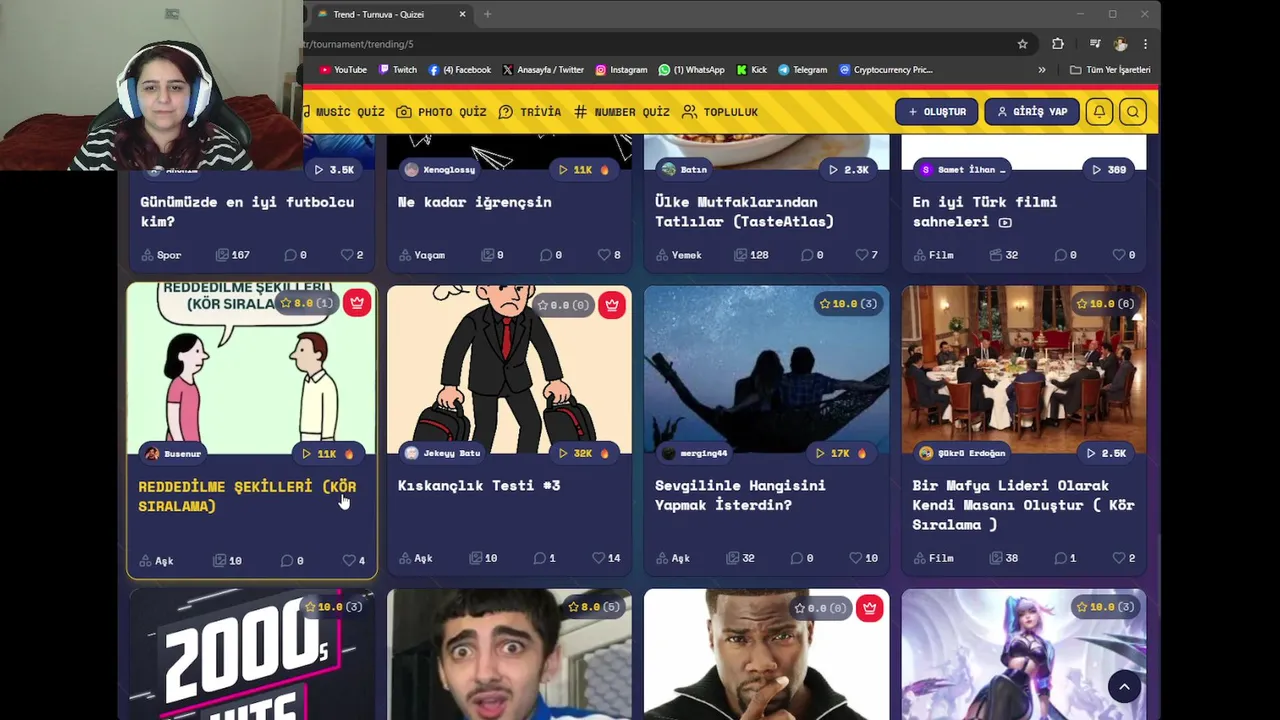Open the YouTube bookmark

343,70
